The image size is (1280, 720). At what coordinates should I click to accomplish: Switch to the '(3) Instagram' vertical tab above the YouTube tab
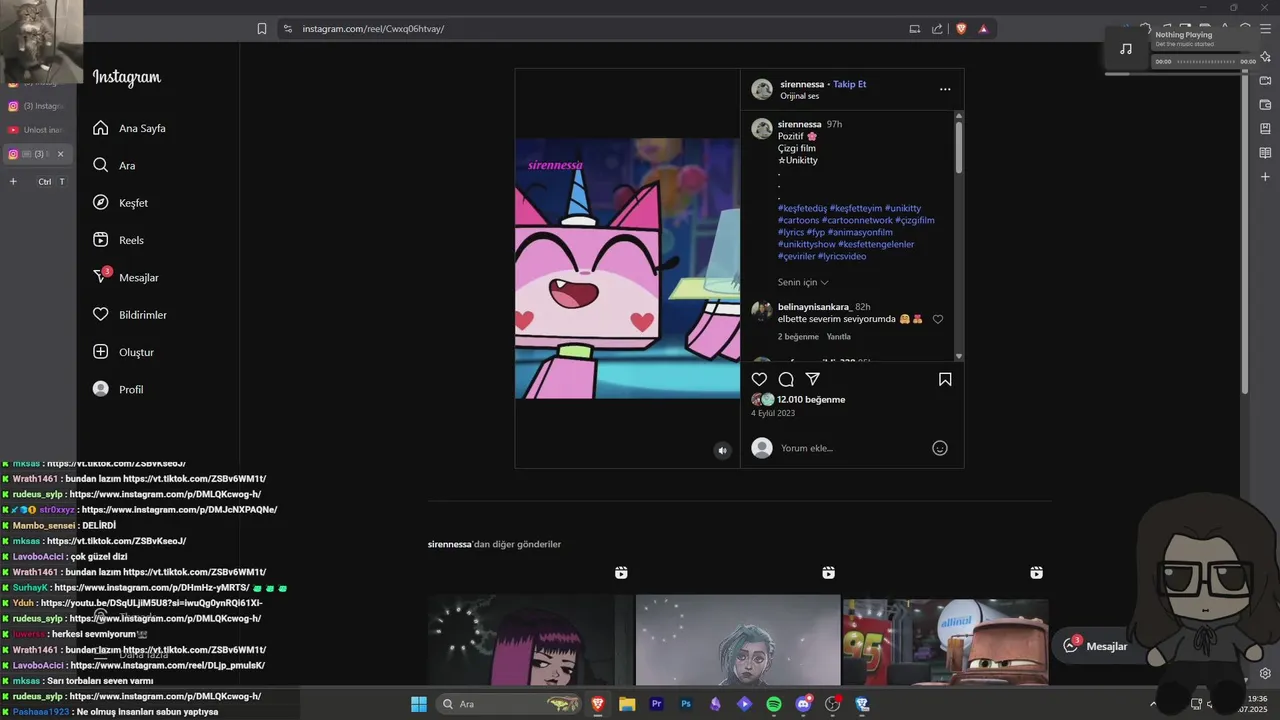(36, 106)
